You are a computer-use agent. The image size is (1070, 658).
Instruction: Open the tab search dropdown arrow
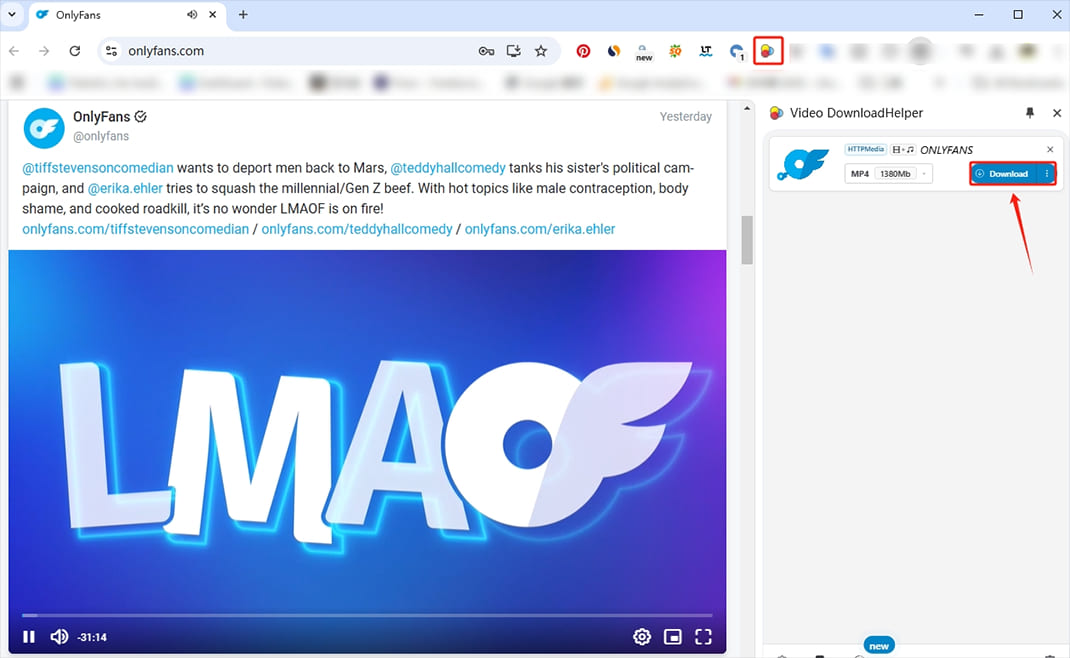[x=12, y=15]
